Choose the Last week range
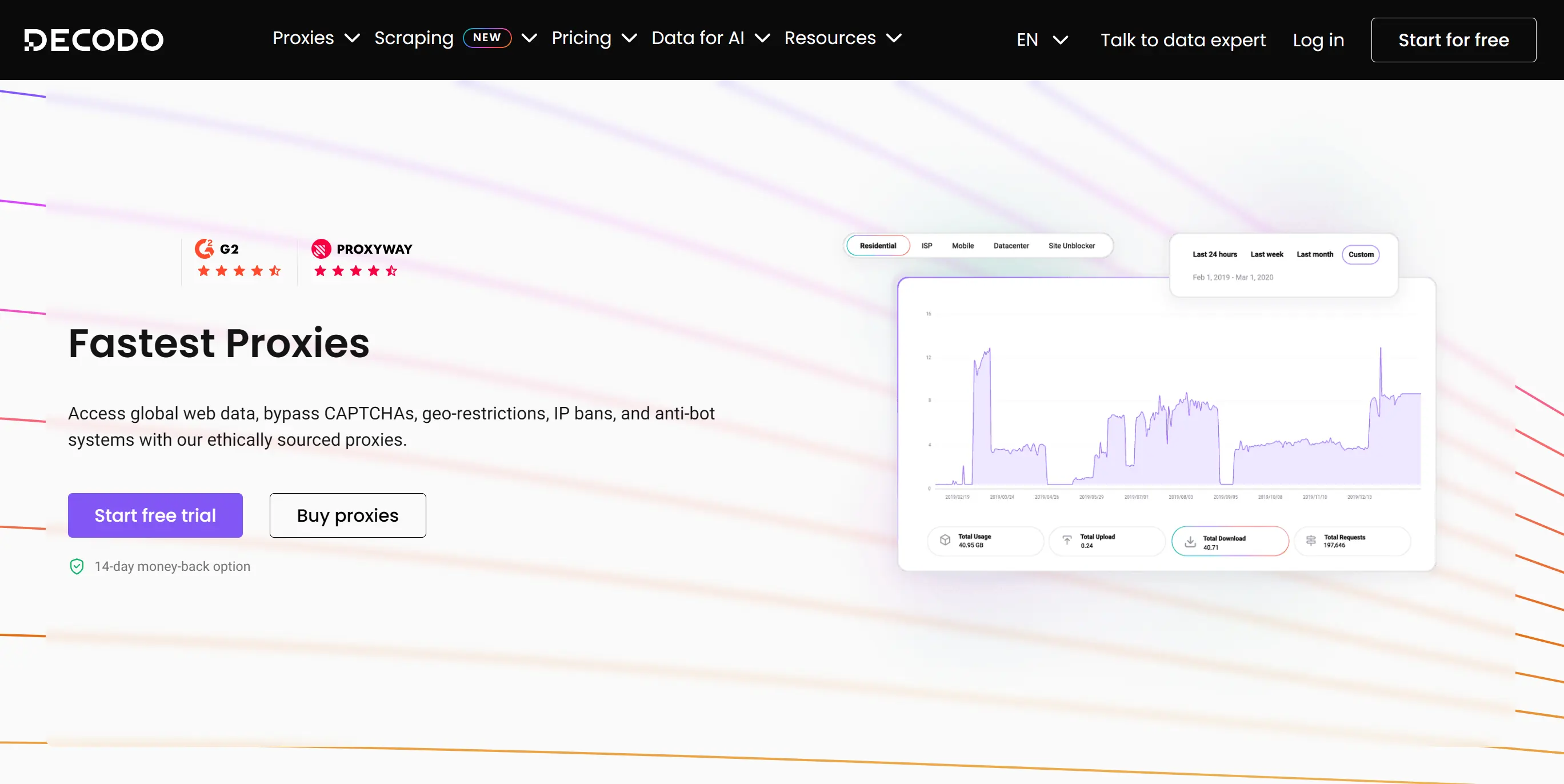The width and height of the screenshot is (1564, 784). click(x=1266, y=254)
